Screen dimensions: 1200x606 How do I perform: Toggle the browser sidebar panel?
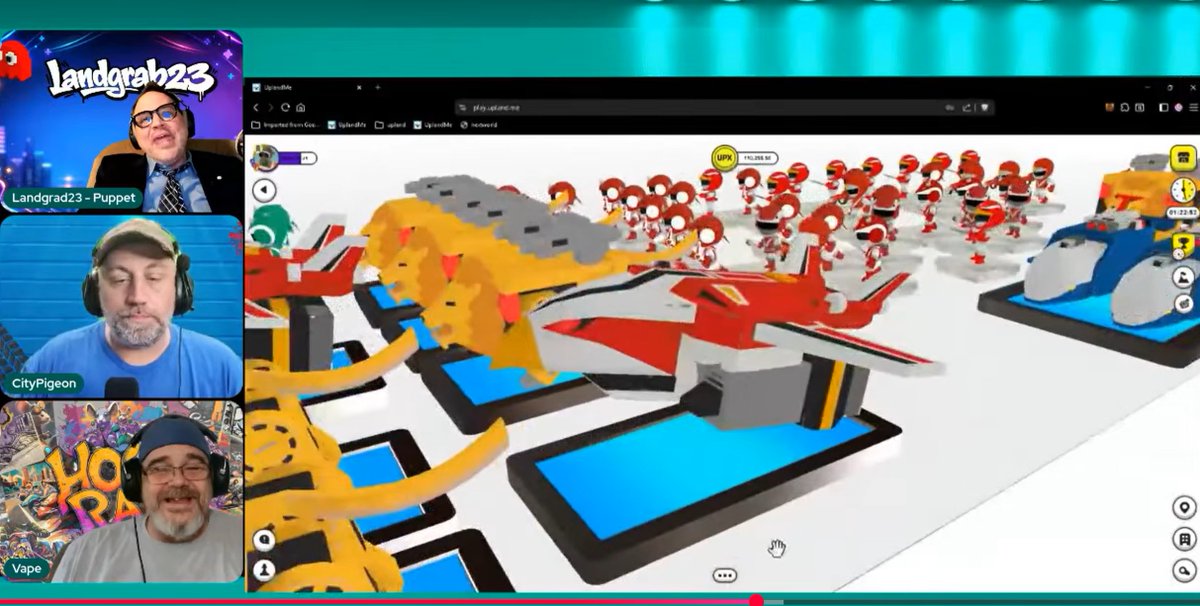[1163, 107]
